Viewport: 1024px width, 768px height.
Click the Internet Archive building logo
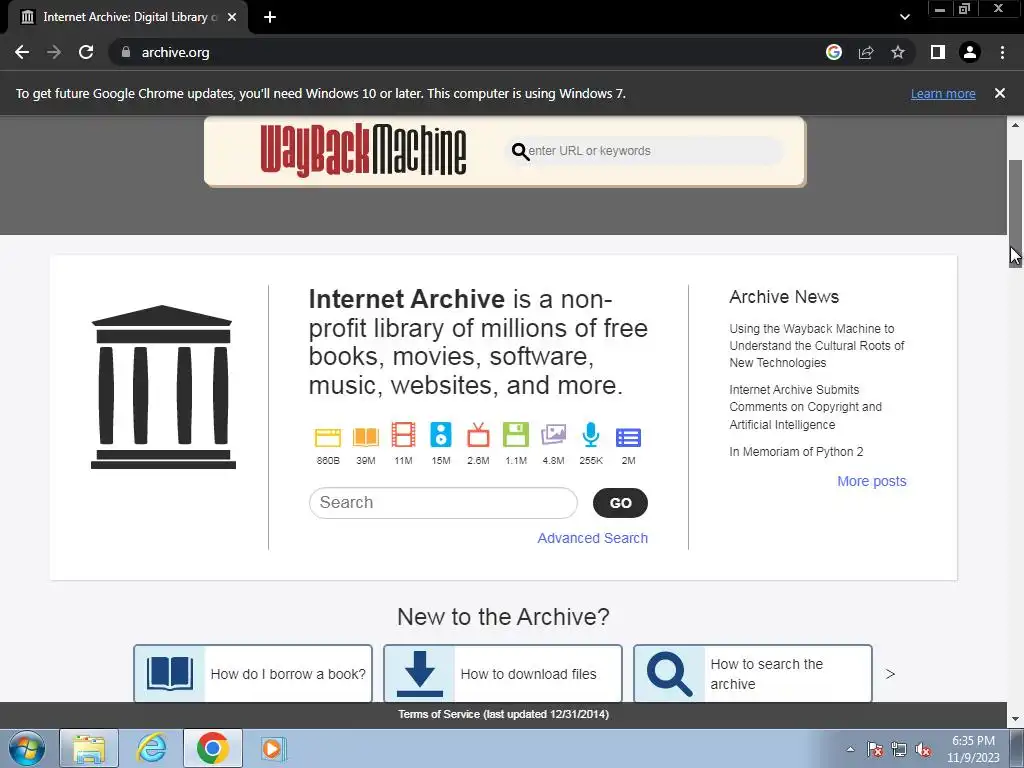tap(163, 387)
